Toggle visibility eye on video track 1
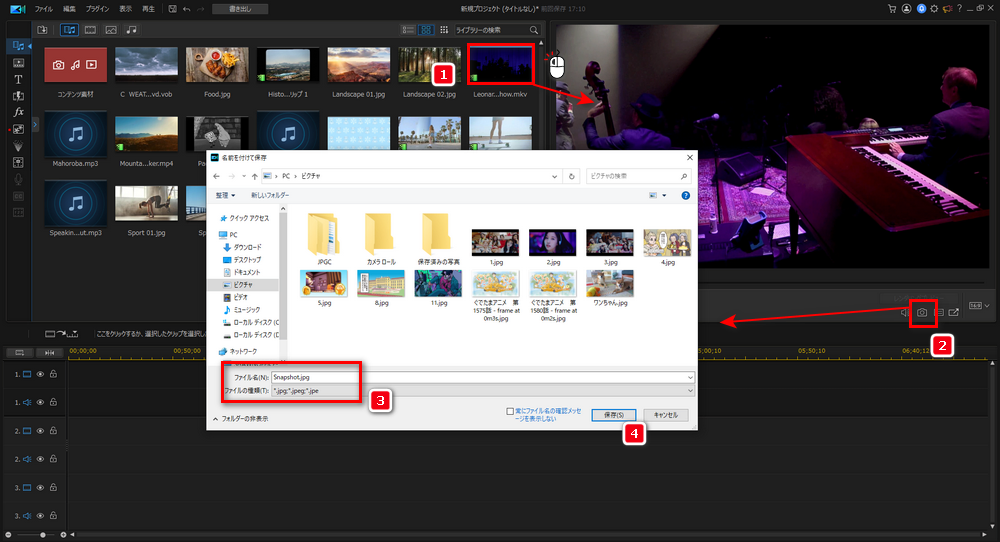The image size is (1000, 542). 41,375
